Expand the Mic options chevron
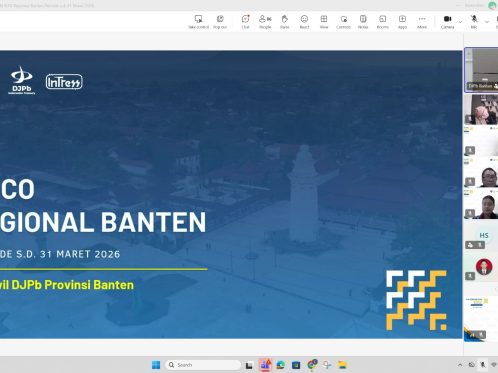 coord(487,22)
